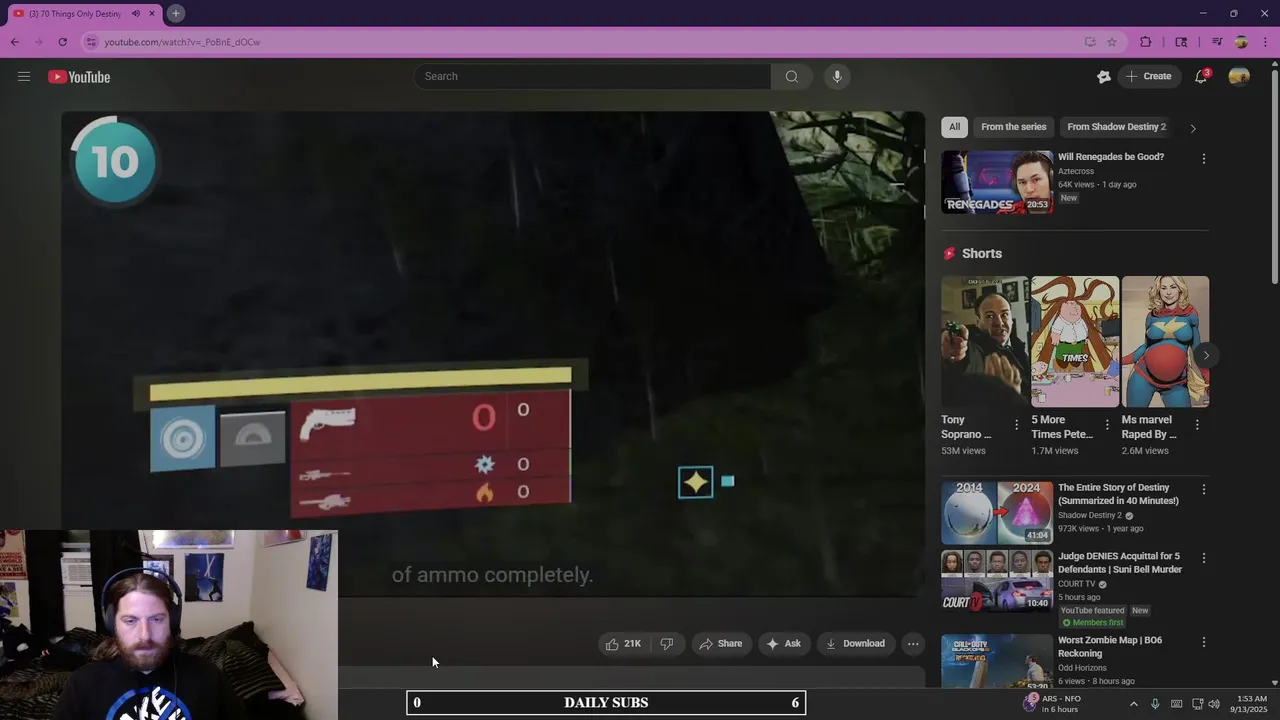Screen dimensions: 1280x720
Task: Open the YouTube notifications bell
Action: [1202, 76]
